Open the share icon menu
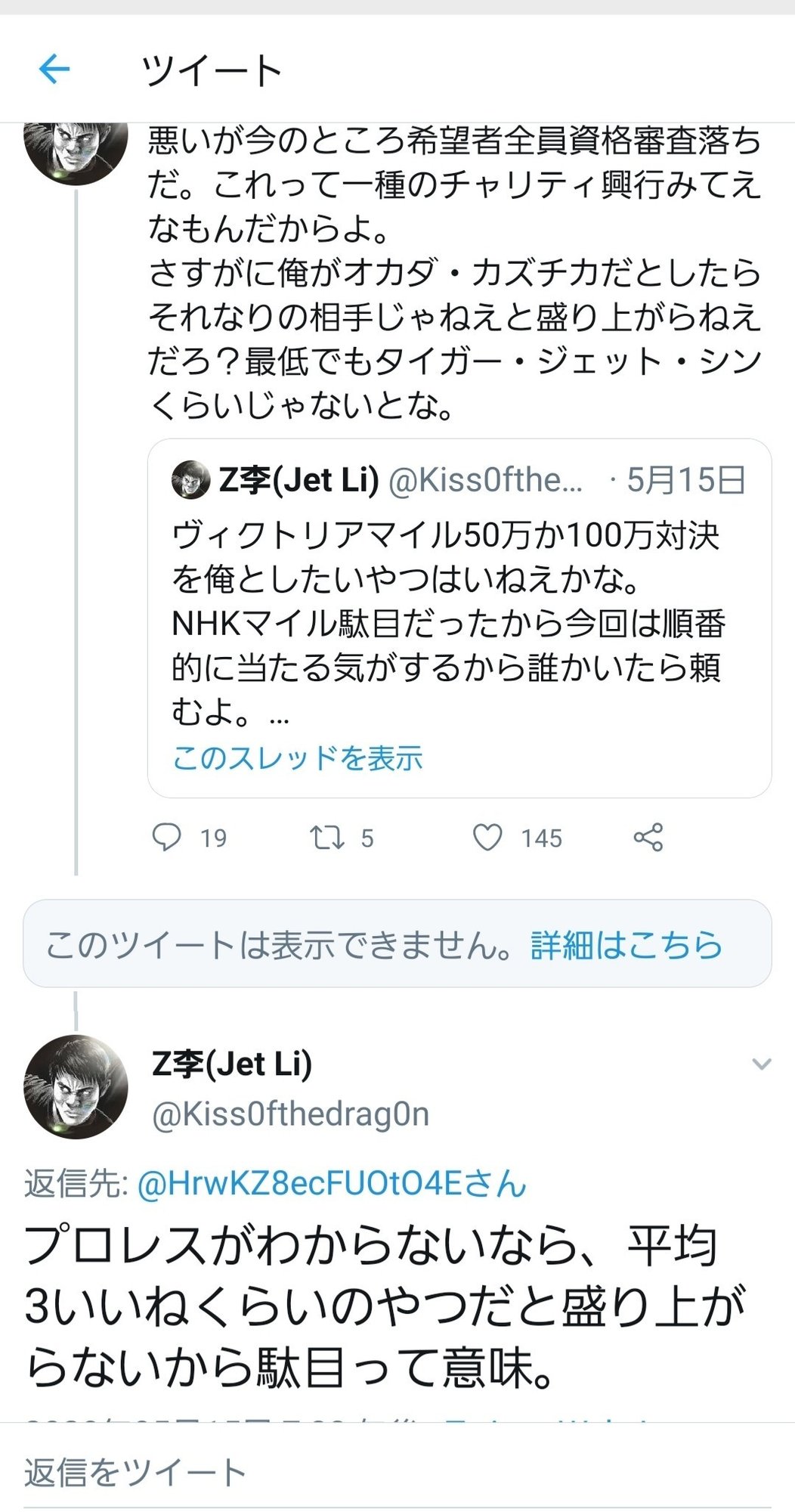Image resolution: width=795 pixels, height=1512 pixels. click(648, 838)
